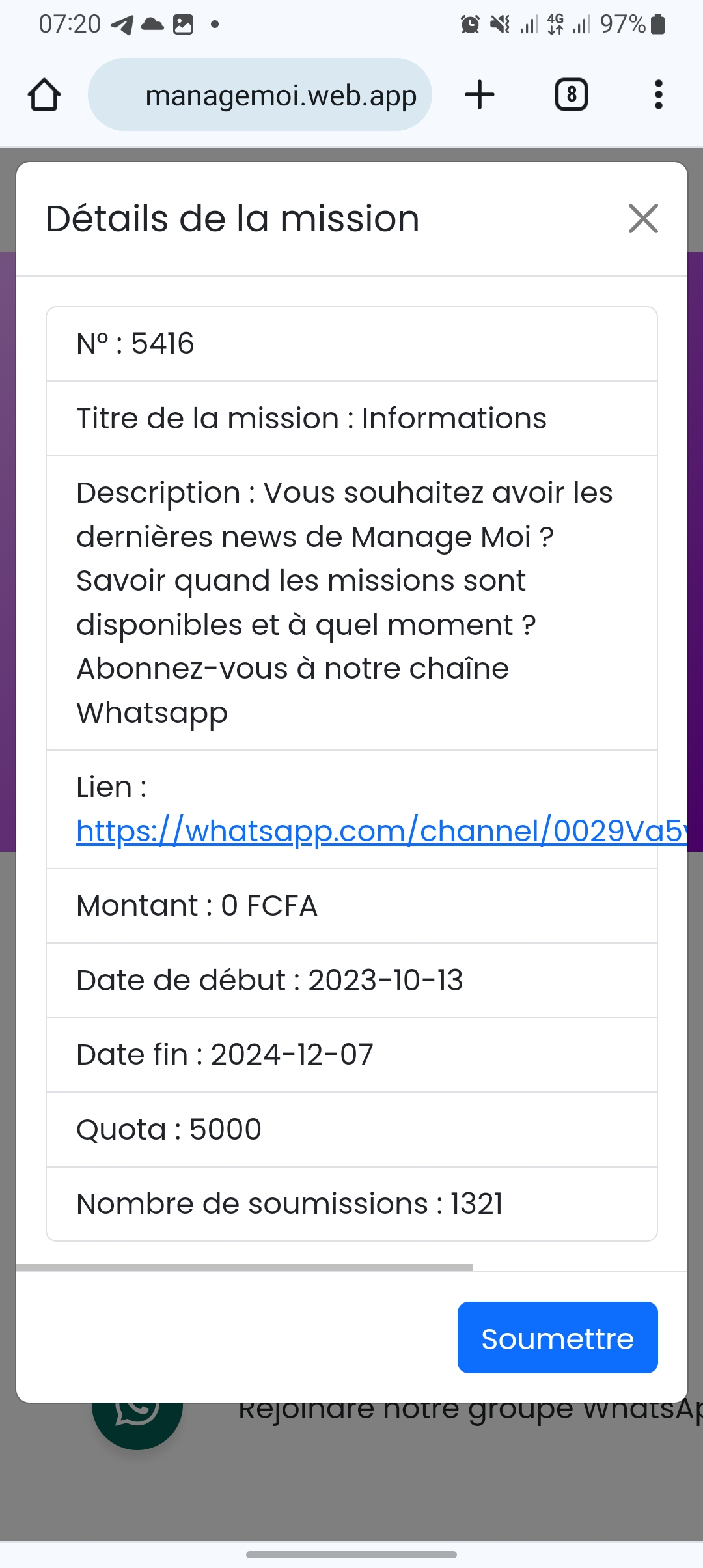Tap the browser home icon
This screenshot has height=1568, width=703.
pos(44,95)
